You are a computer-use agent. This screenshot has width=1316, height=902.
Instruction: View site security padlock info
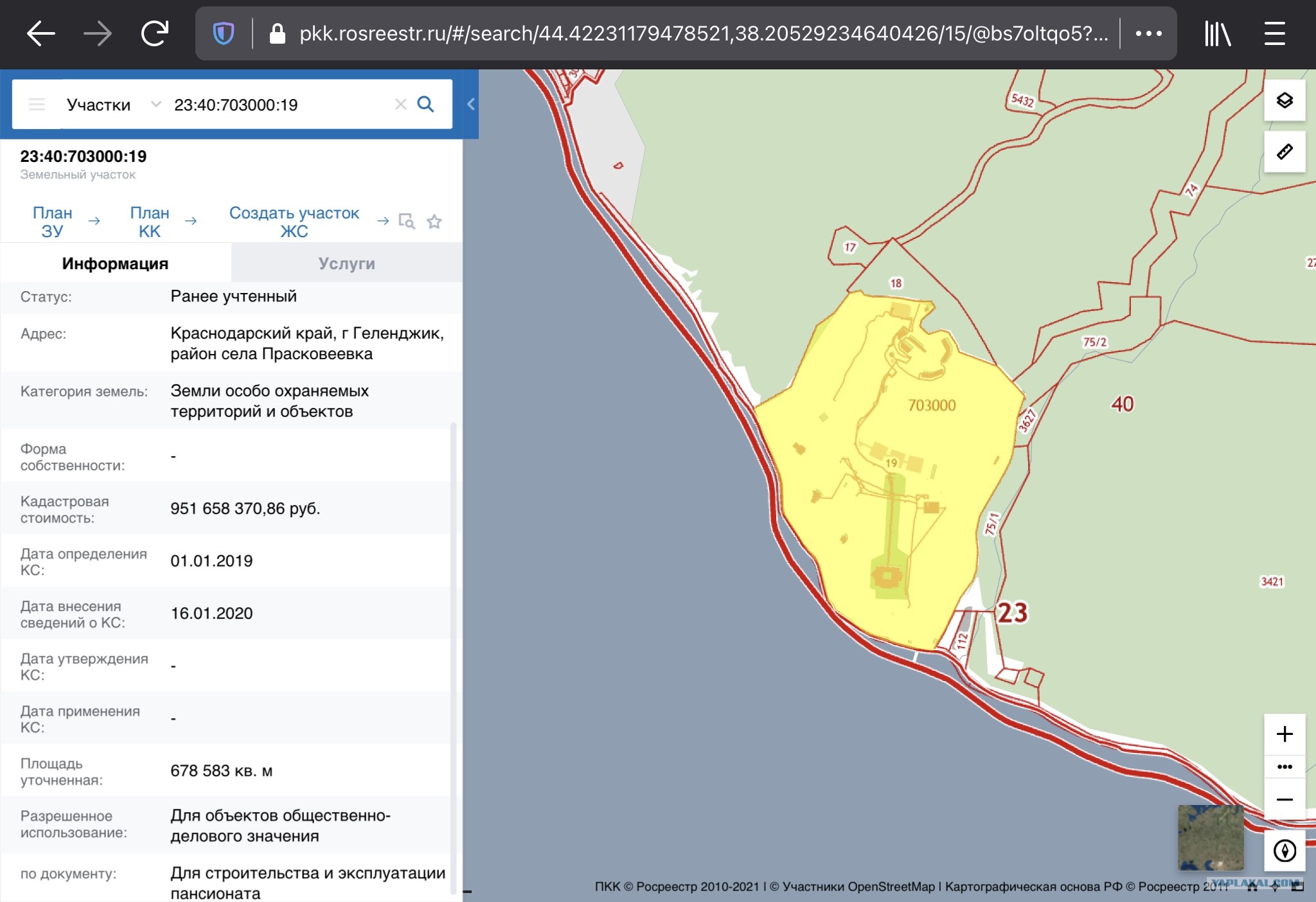coord(277,33)
